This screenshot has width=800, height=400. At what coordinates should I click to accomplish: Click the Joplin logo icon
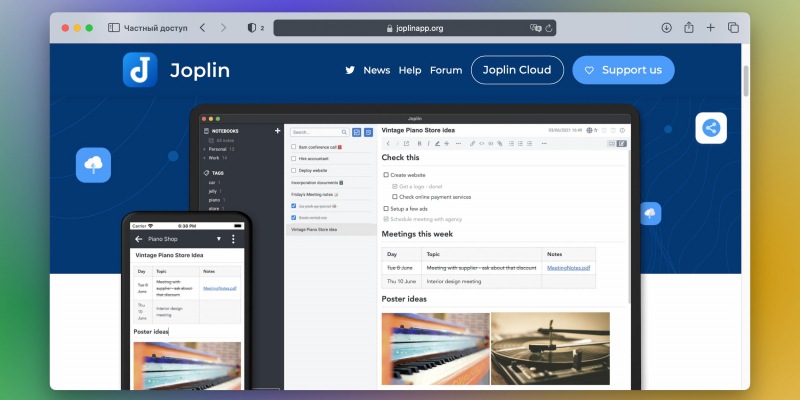point(140,70)
